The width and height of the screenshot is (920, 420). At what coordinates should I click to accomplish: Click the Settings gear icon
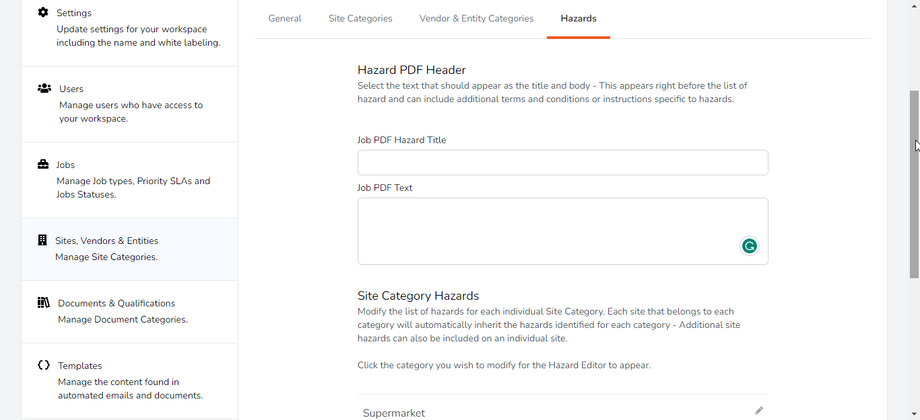point(43,12)
